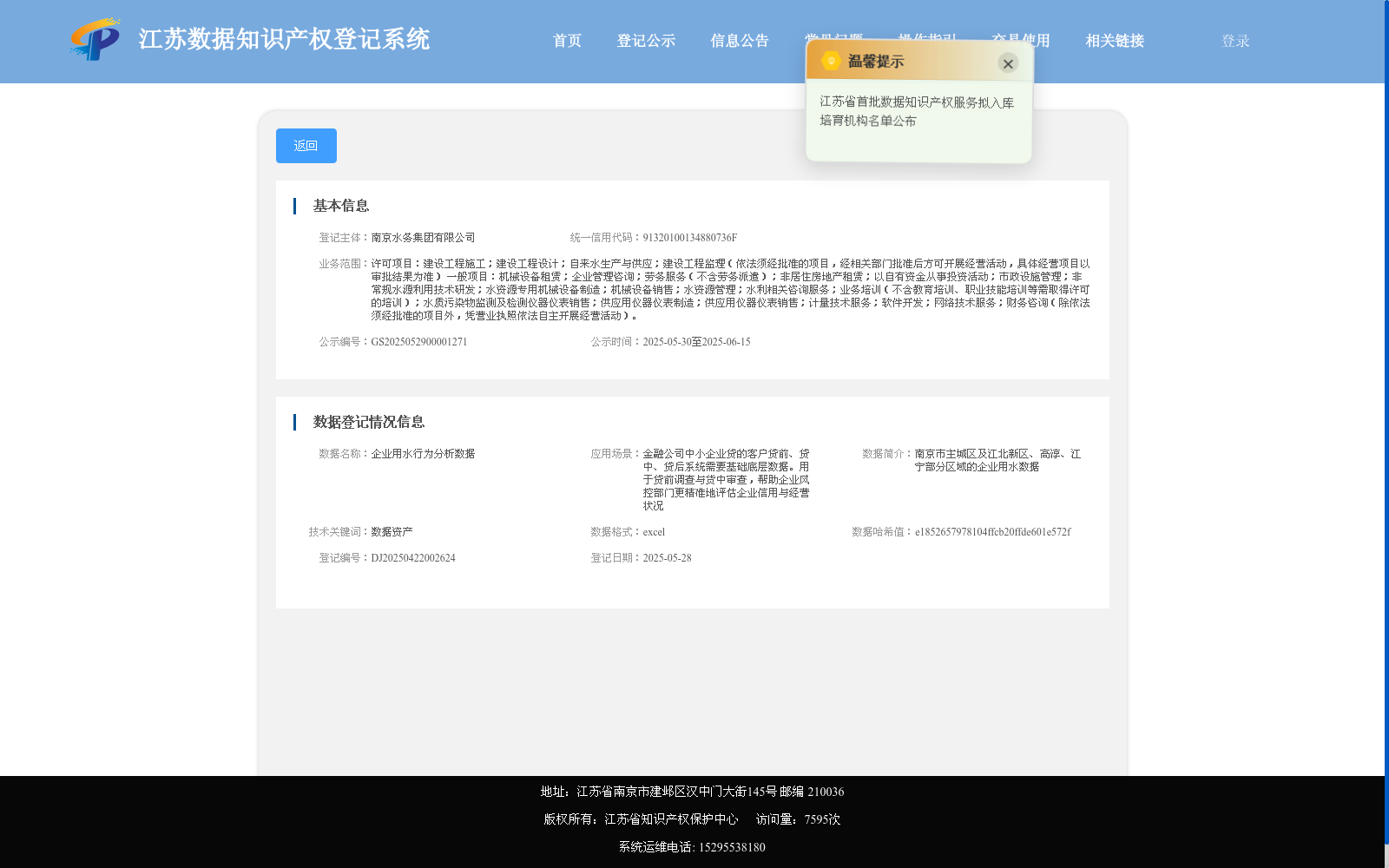Select the 登记编号 DJ20250422002624
Screen dimensions: 1389x868
tap(413, 557)
